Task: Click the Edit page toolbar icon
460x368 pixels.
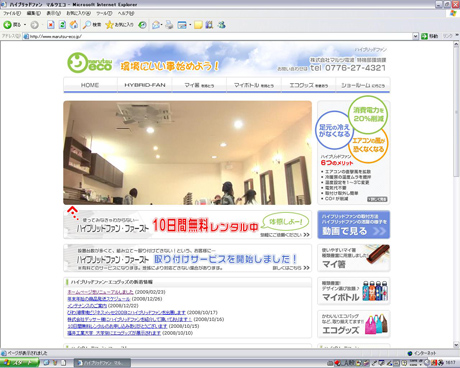Action: pos(182,25)
